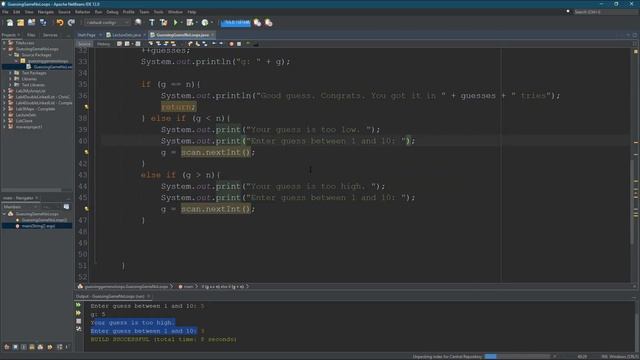640x360 pixels.
Task: Open the File menu
Action: click(5, 12)
